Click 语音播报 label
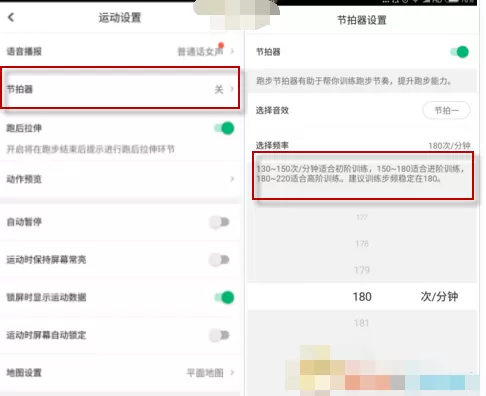 24,51
